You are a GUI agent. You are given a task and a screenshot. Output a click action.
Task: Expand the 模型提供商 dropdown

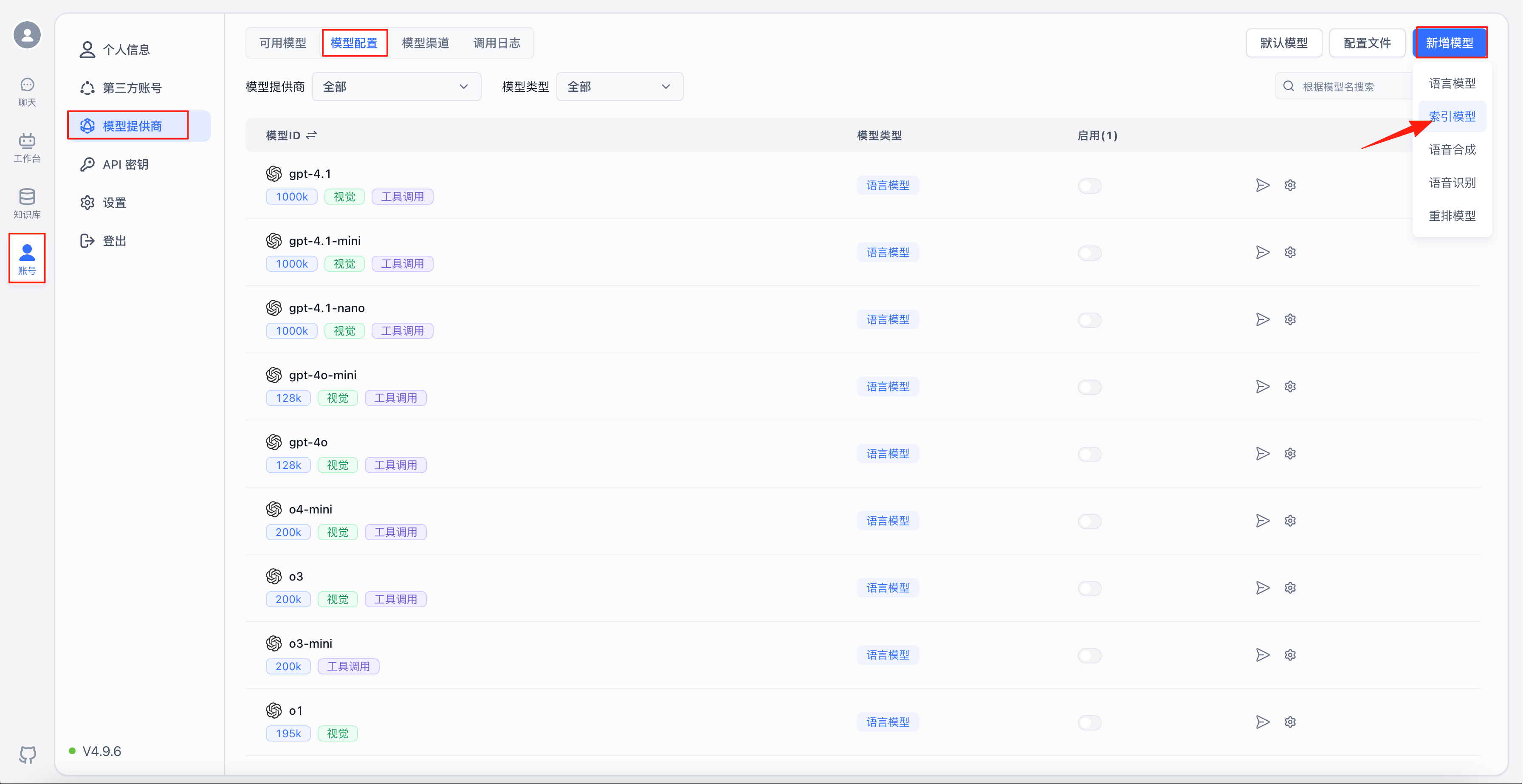click(x=396, y=87)
